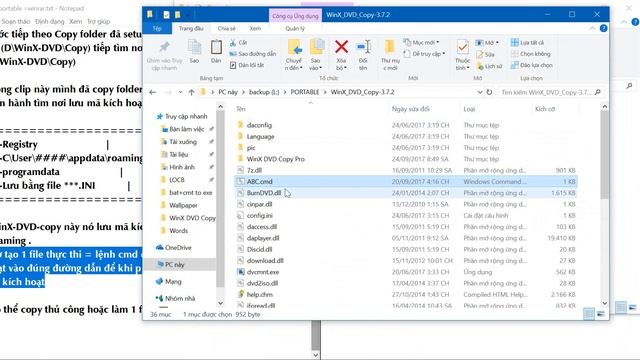
Task: Select OneDrive in navigation pane
Action: pyautogui.click(x=174, y=248)
